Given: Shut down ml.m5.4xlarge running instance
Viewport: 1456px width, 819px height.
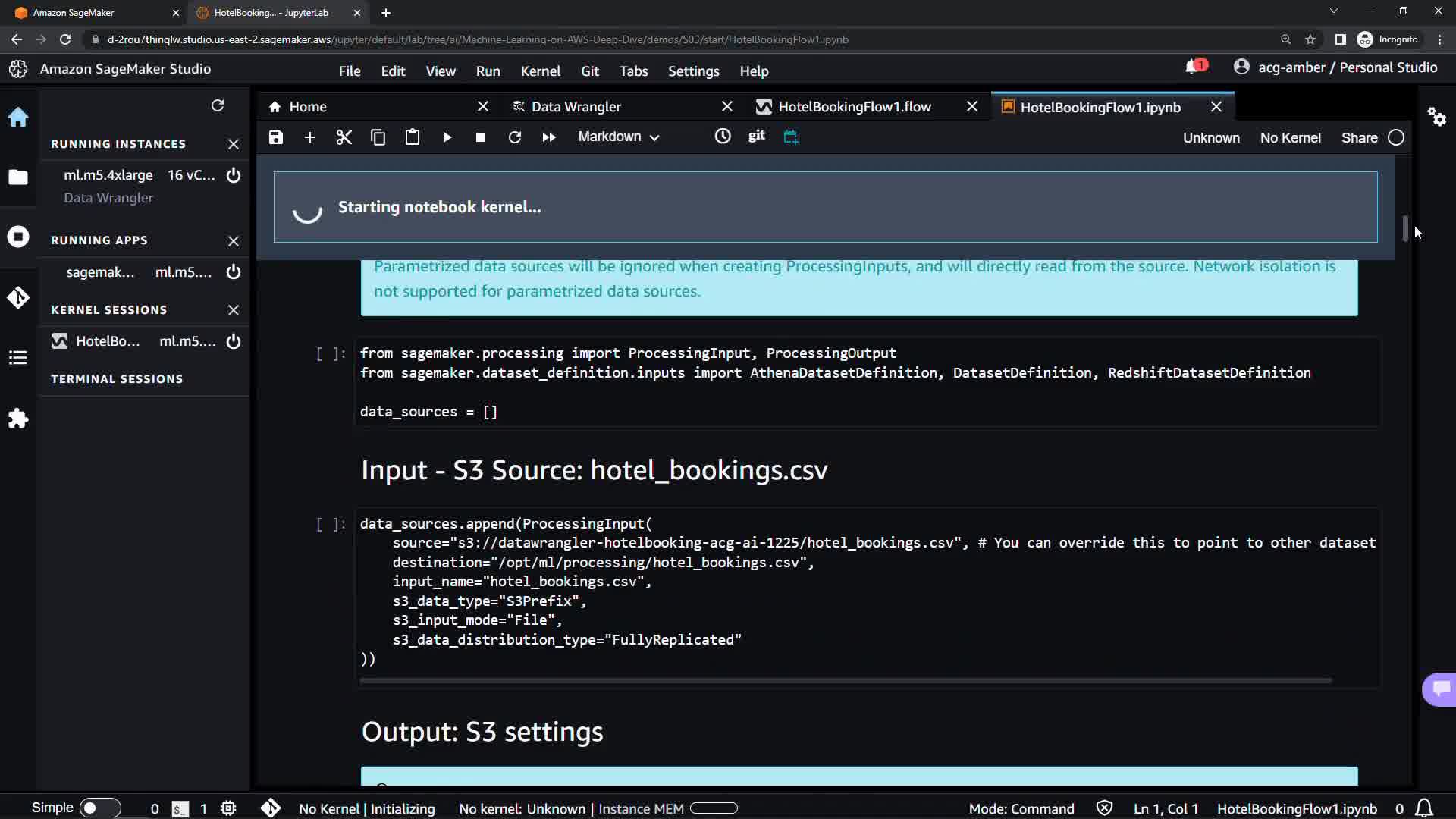Looking at the screenshot, I should (234, 175).
